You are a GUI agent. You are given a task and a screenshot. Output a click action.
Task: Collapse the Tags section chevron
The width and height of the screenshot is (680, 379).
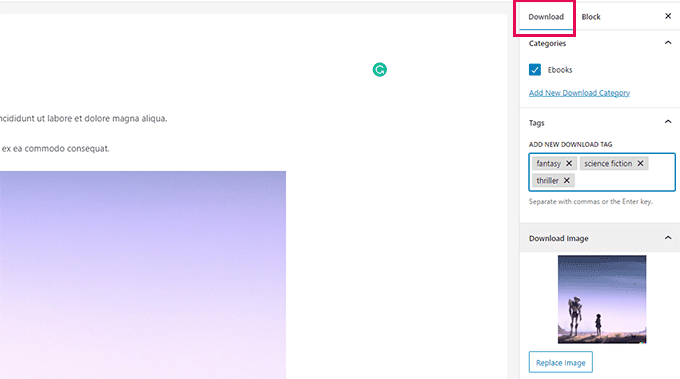pyautogui.click(x=668, y=122)
